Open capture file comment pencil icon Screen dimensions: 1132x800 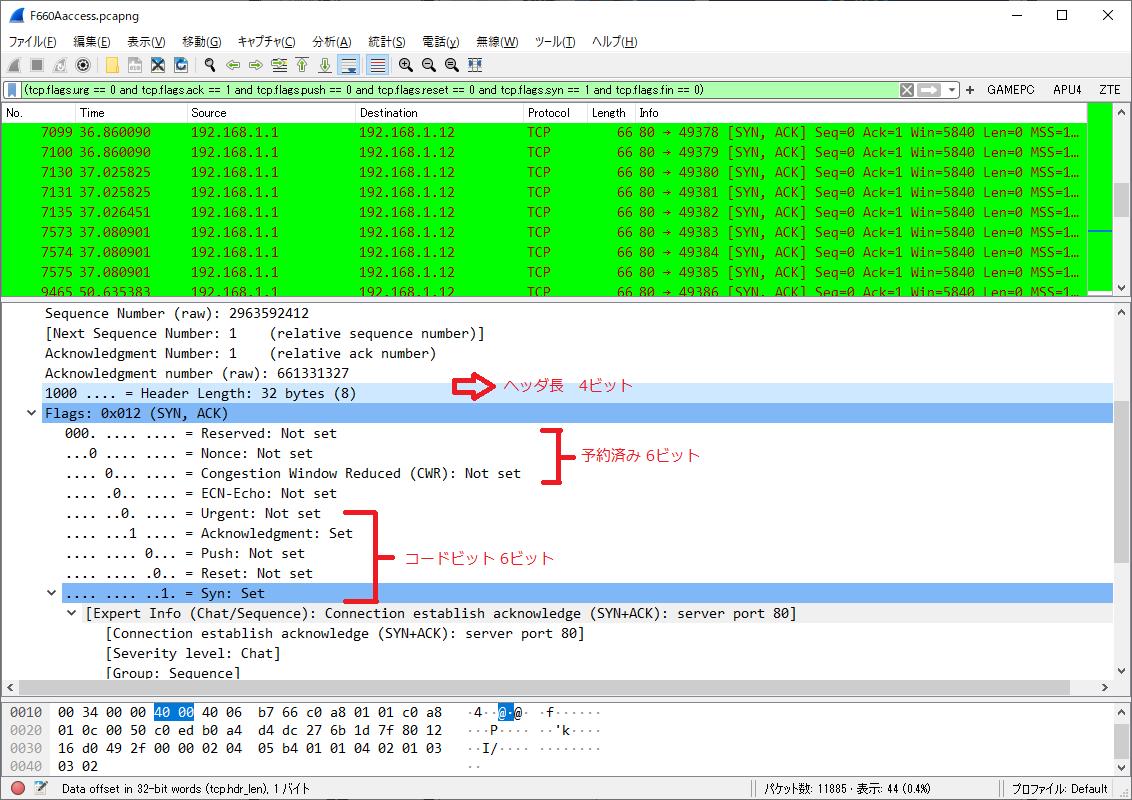click(x=40, y=788)
